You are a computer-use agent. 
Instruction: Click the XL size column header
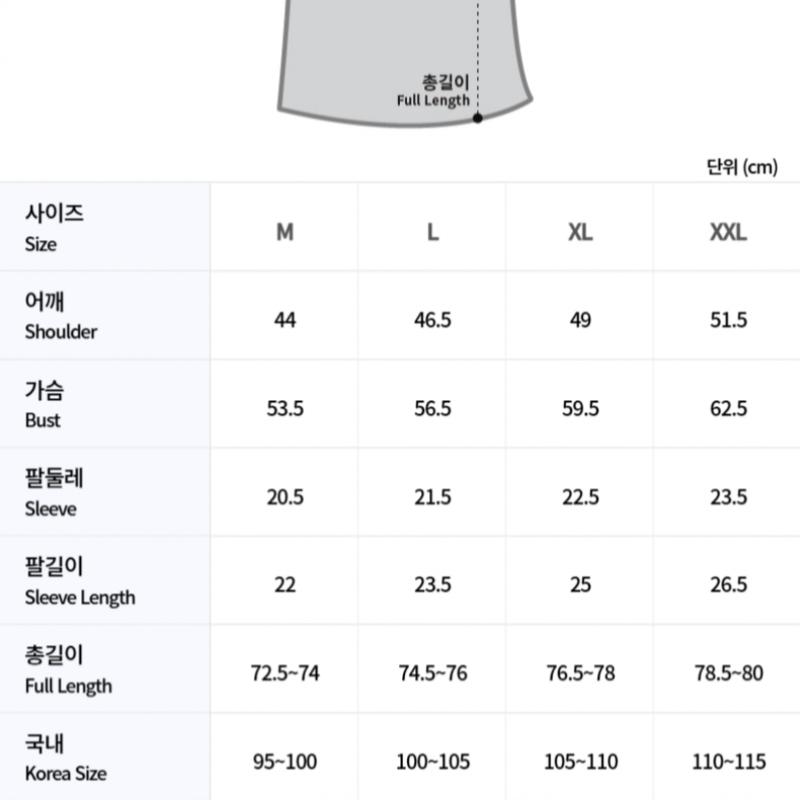tap(580, 232)
